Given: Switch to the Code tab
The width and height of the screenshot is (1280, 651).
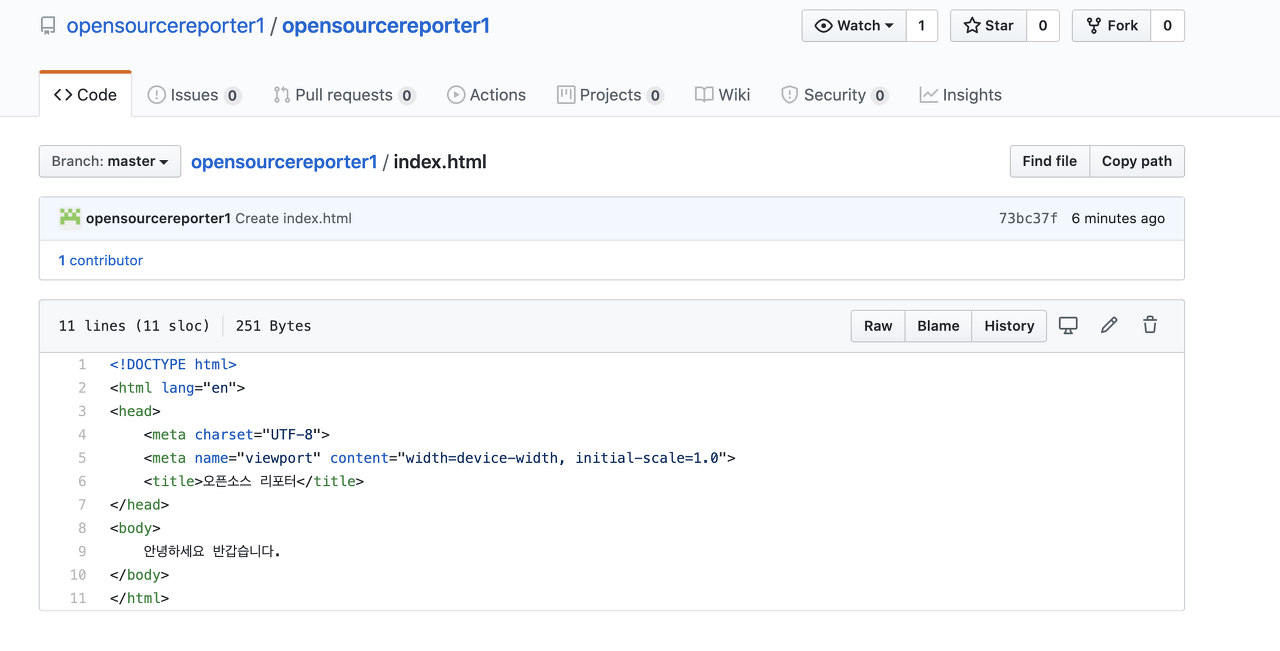Looking at the screenshot, I should 85,95.
